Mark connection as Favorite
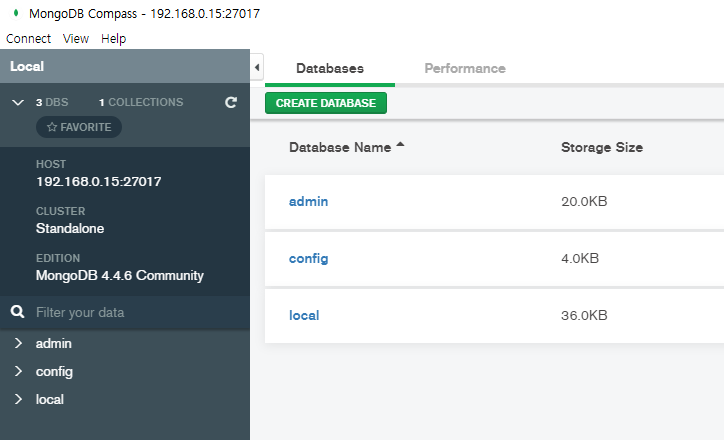The width and height of the screenshot is (724, 440). point(79,127)
